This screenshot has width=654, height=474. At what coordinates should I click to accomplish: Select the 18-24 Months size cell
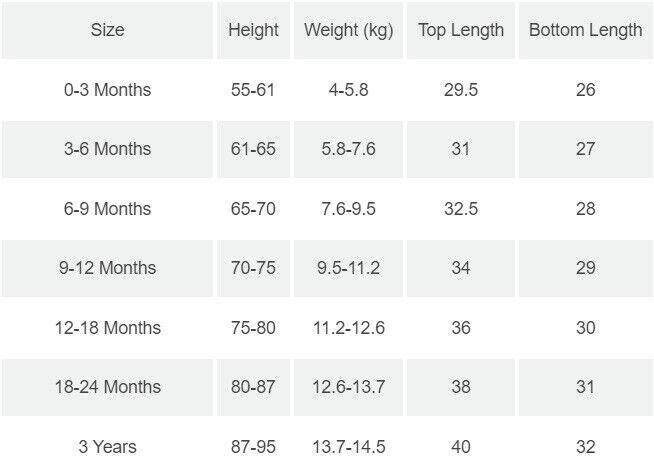click(107, 387)
